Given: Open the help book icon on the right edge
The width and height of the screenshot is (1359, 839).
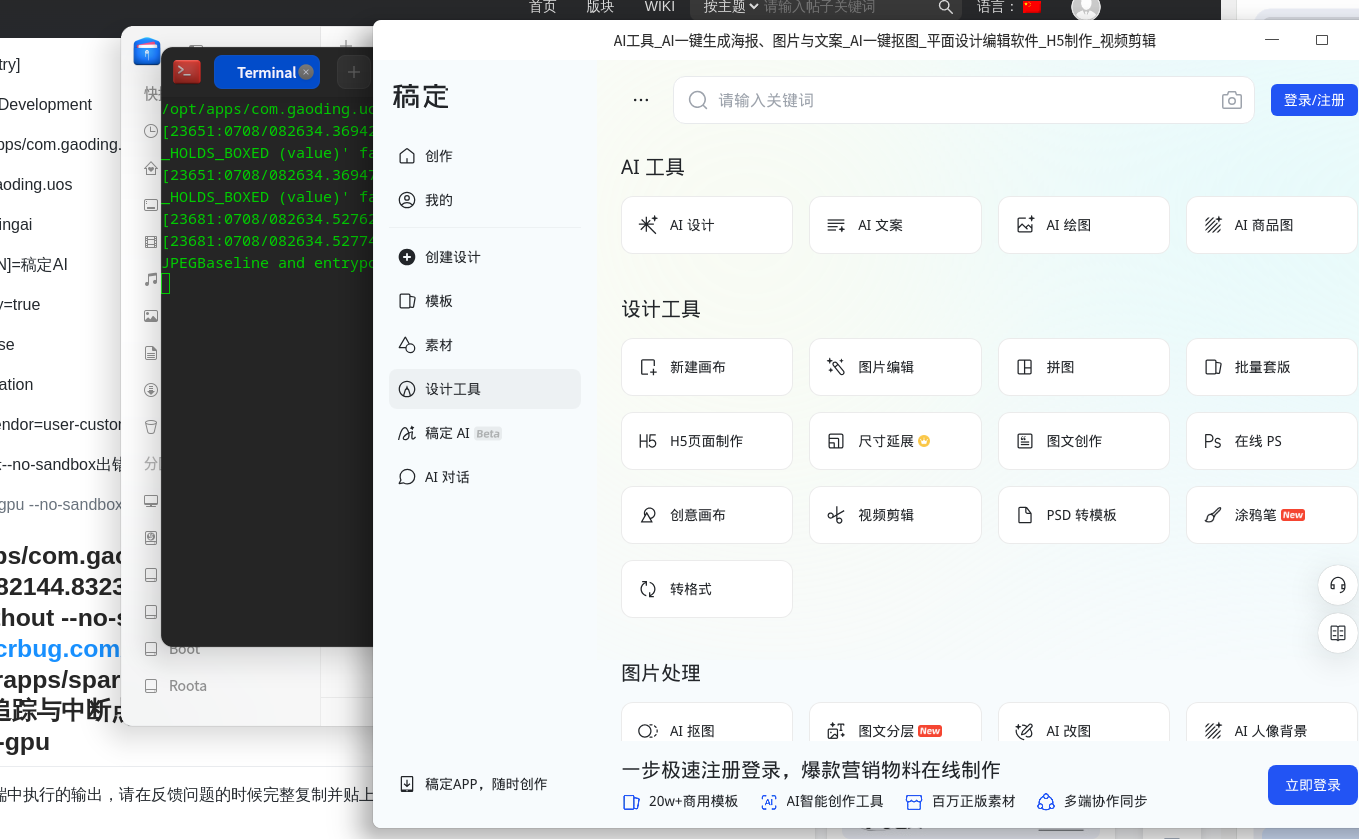Looking at the screenshot, I should pyautogui.click(x=1338, y=633).
